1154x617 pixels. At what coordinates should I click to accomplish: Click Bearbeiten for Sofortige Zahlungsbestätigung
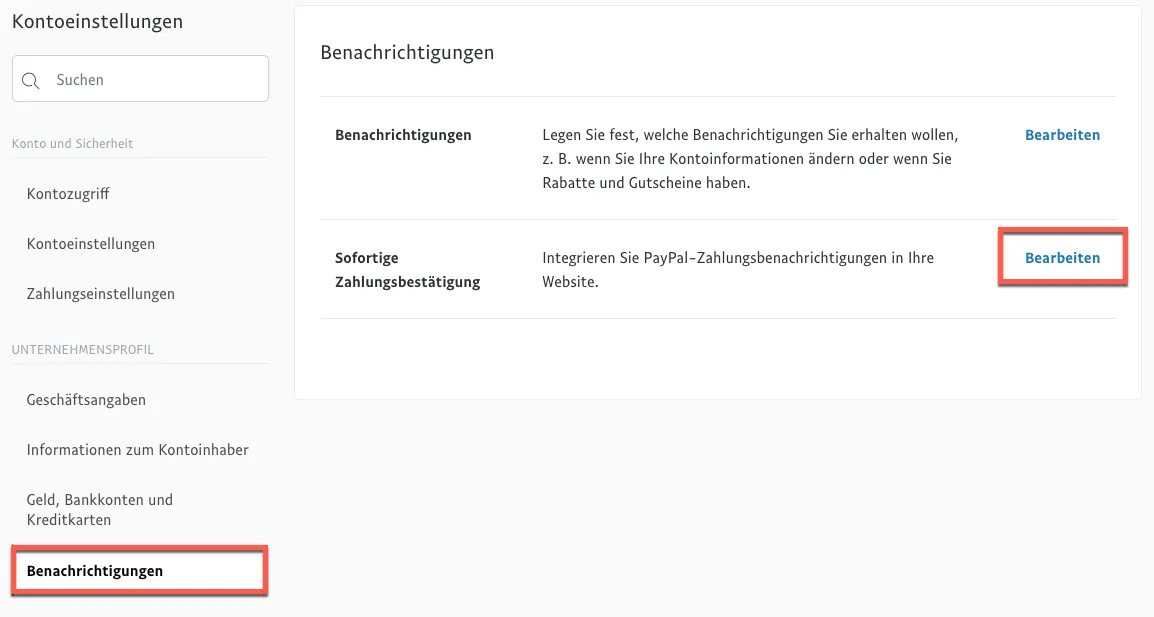1062,258
